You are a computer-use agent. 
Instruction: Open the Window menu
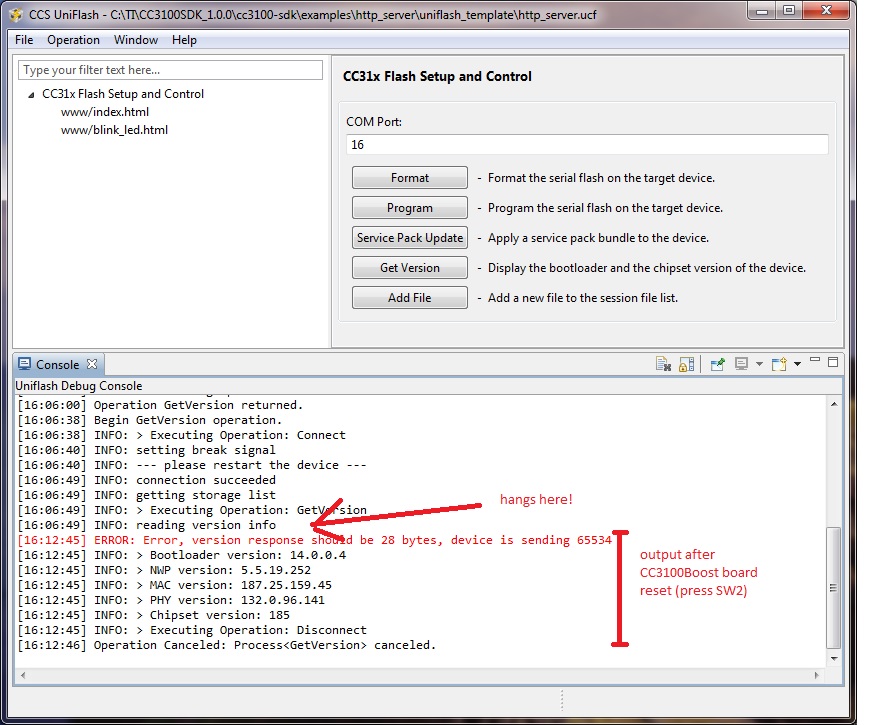[x=135, y=40]
